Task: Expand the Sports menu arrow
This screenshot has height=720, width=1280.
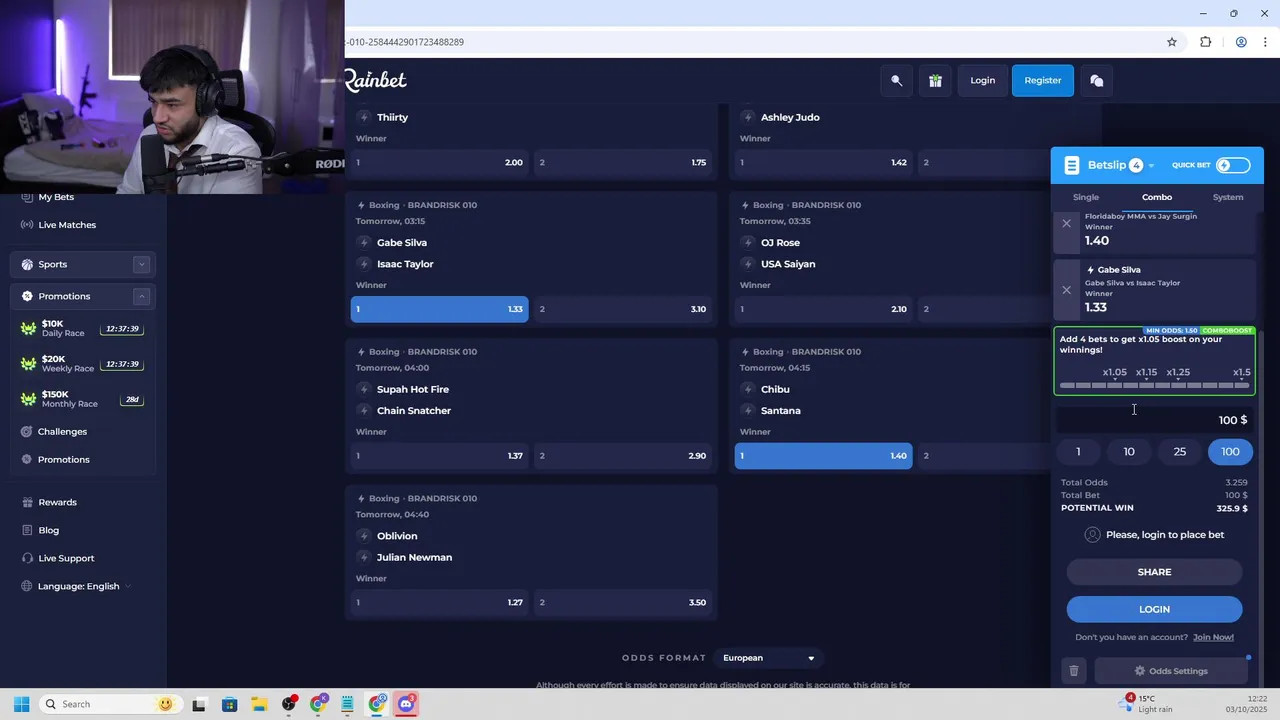Action: (x=141, y=264)
